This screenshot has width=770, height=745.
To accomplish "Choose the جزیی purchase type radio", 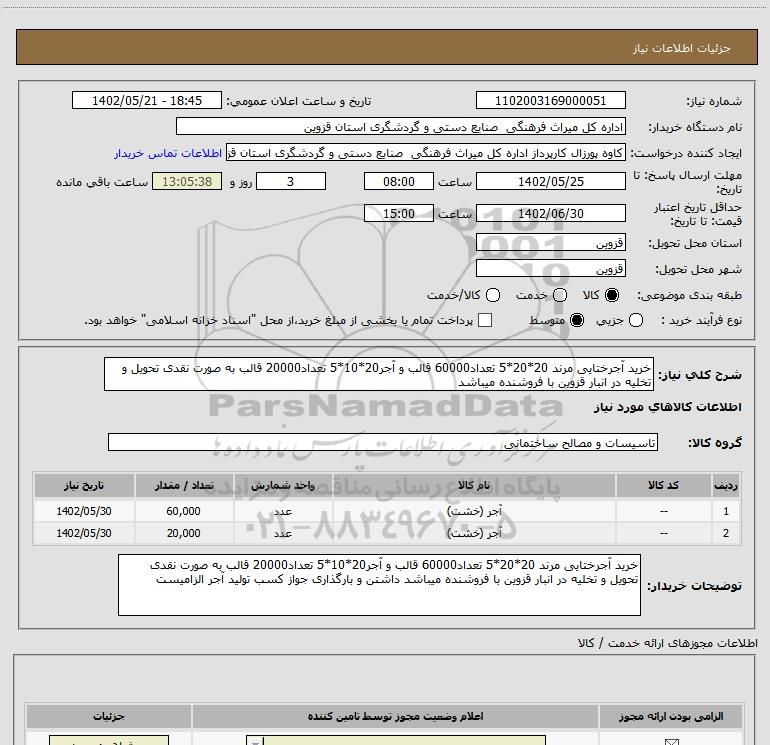I will pos(636,320).
